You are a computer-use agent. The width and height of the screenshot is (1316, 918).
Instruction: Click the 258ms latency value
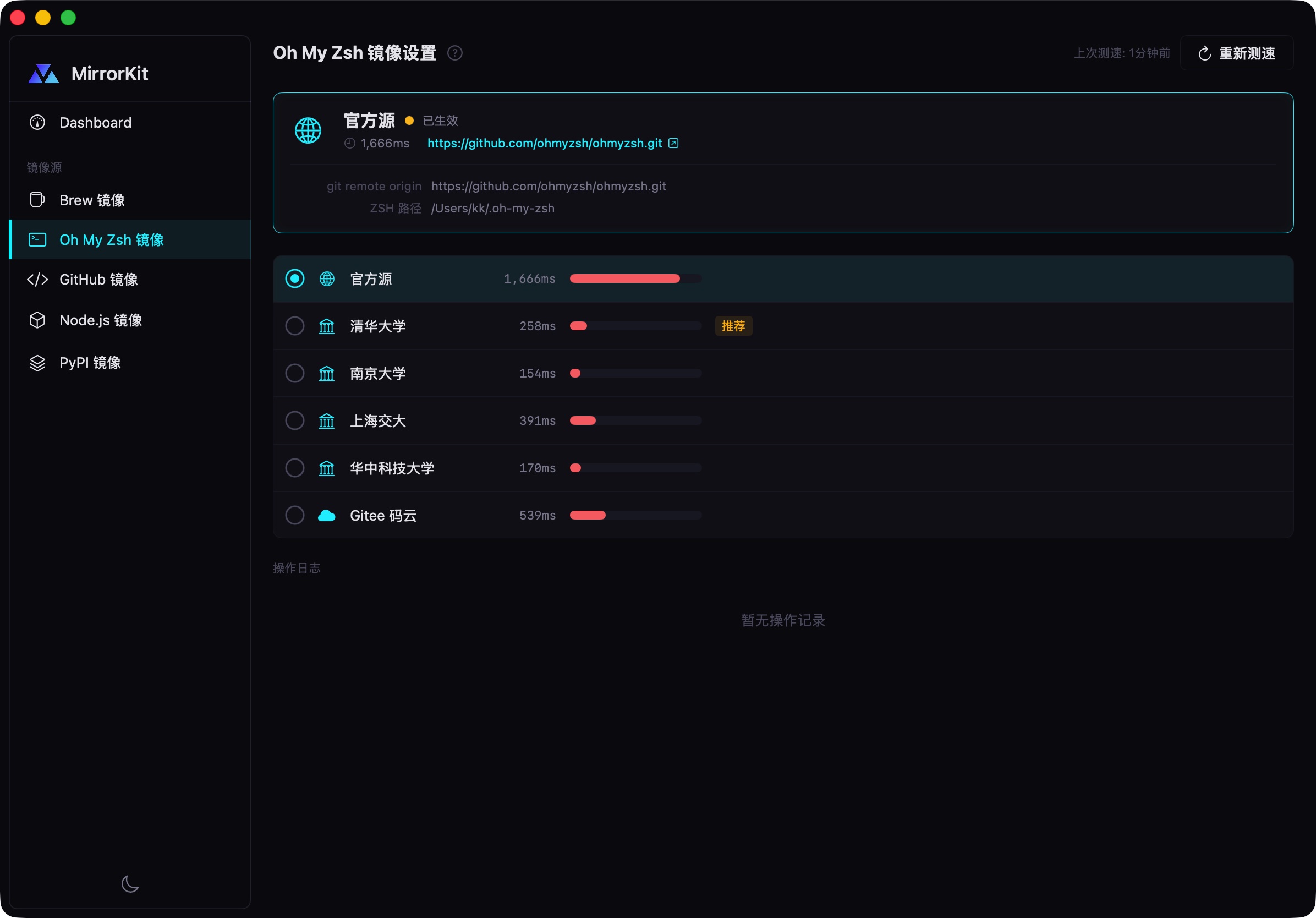538,326
